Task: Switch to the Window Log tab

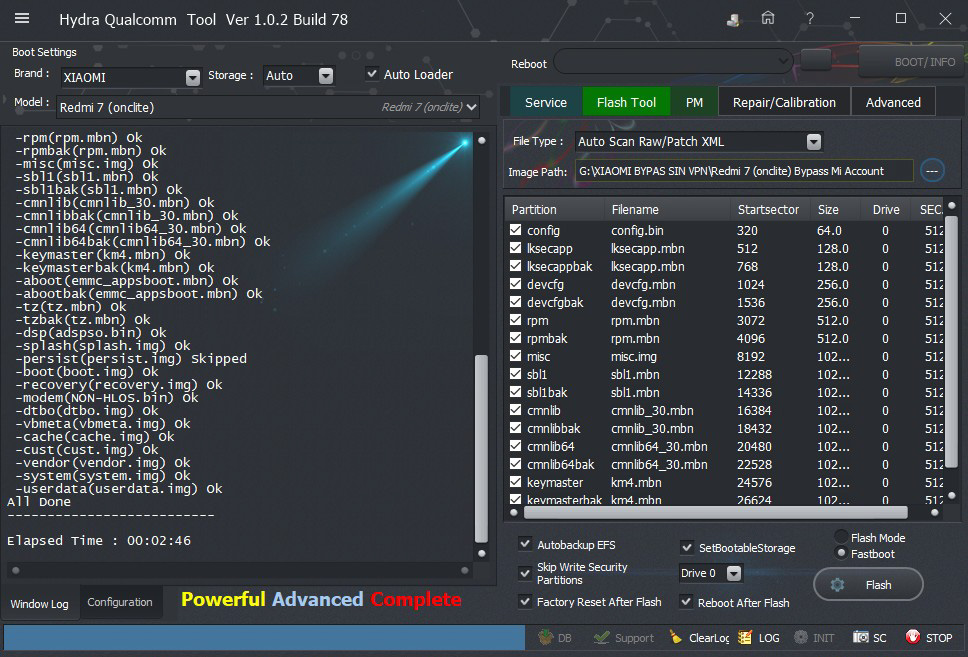Action: click(x=40, y=603)
